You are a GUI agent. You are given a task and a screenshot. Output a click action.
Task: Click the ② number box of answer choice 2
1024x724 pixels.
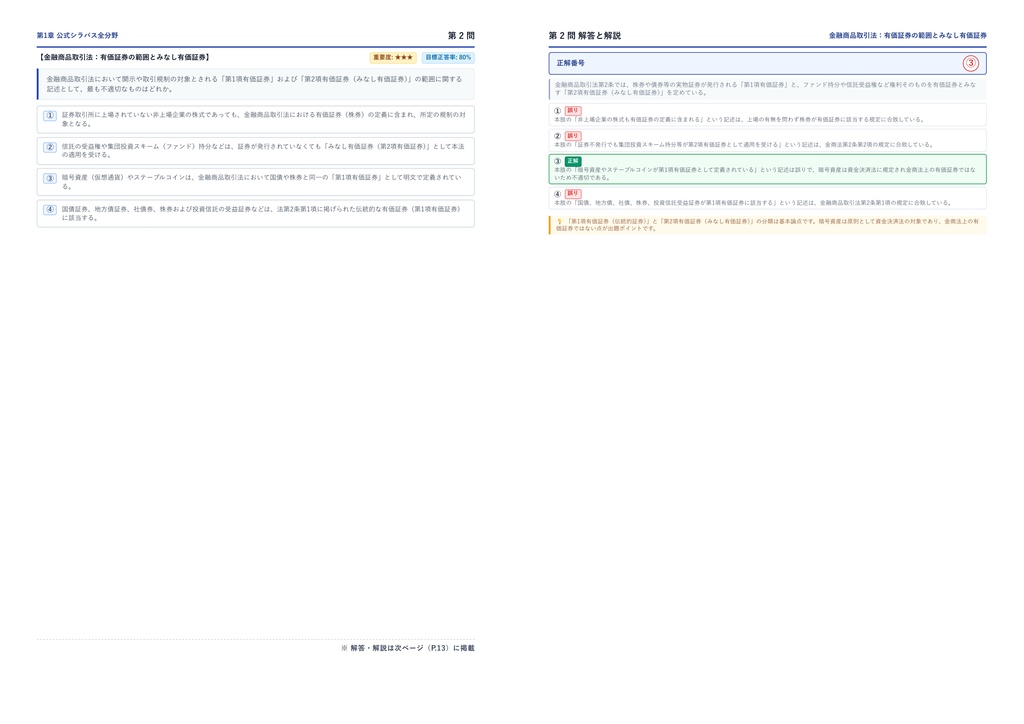point(50,147)
